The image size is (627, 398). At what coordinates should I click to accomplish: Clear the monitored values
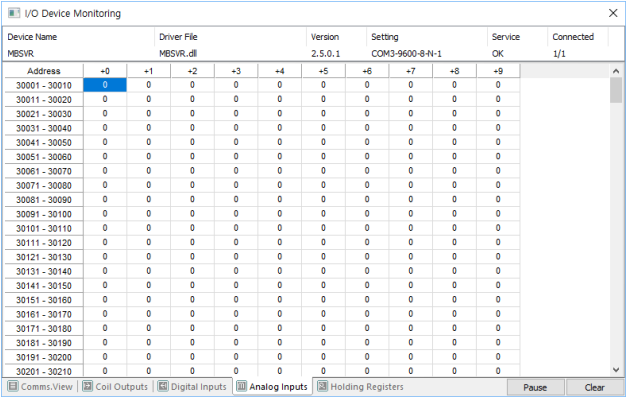(595, 388)
